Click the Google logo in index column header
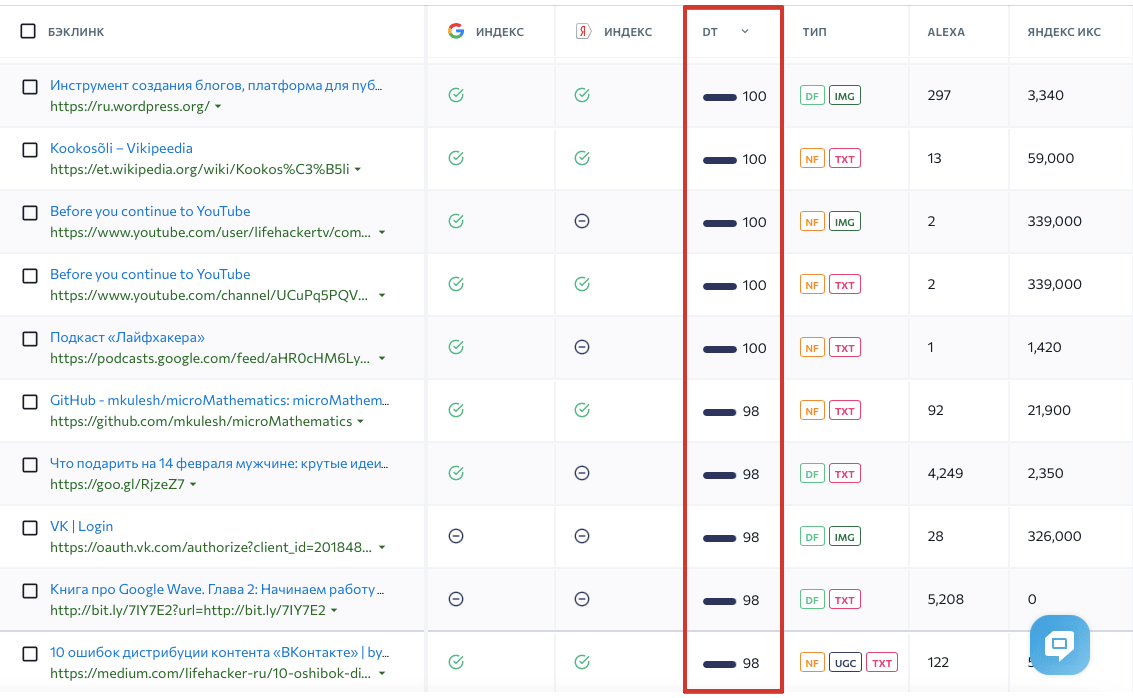 (x=456, y=30)
